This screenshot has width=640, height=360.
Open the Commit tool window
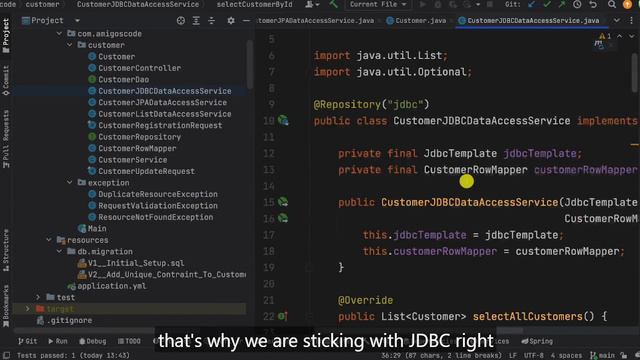coord(6,80)
